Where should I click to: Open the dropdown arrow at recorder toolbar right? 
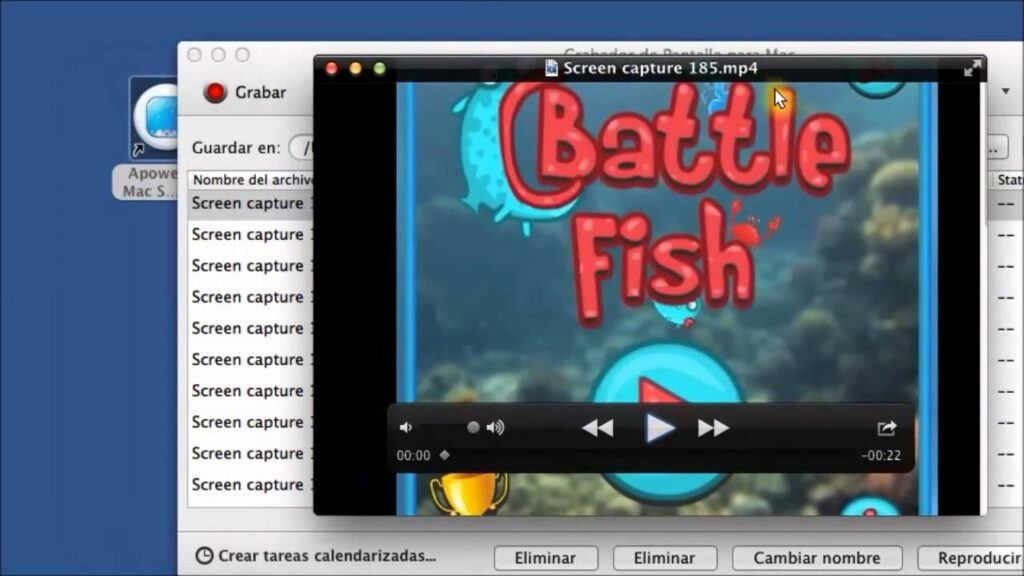pos(1006,91)
